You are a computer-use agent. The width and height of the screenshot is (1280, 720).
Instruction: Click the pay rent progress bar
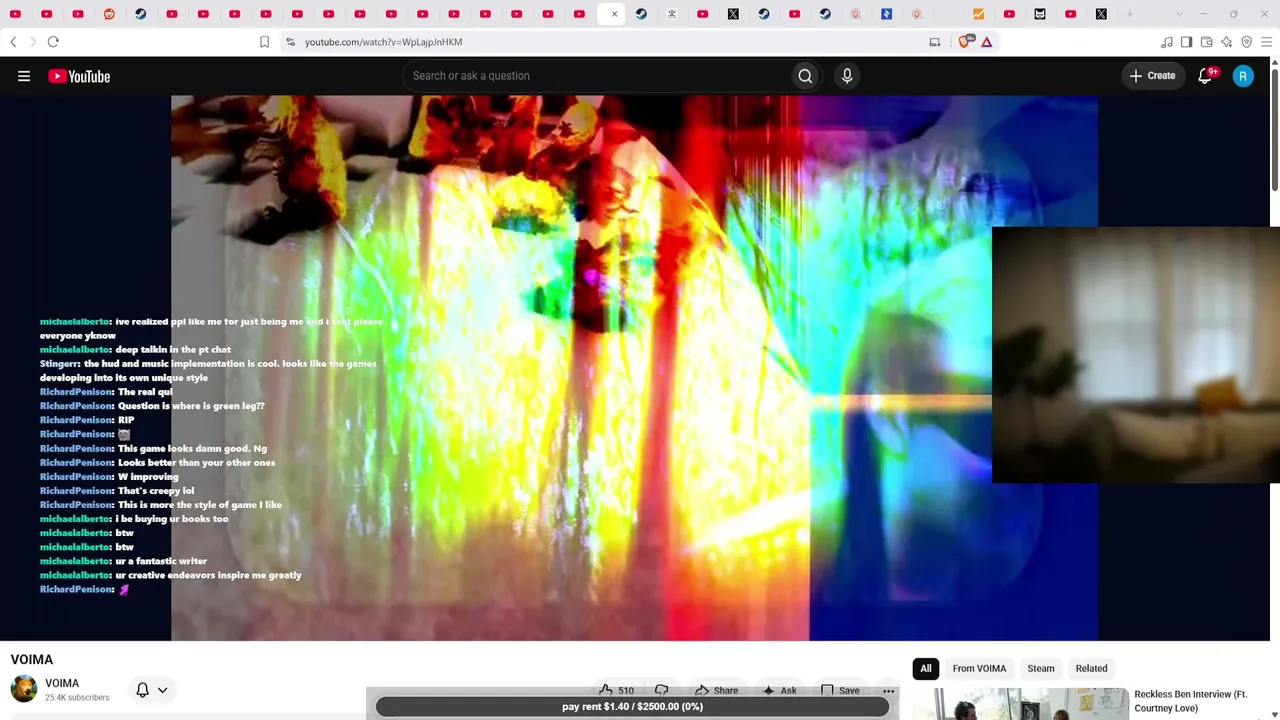632,707
